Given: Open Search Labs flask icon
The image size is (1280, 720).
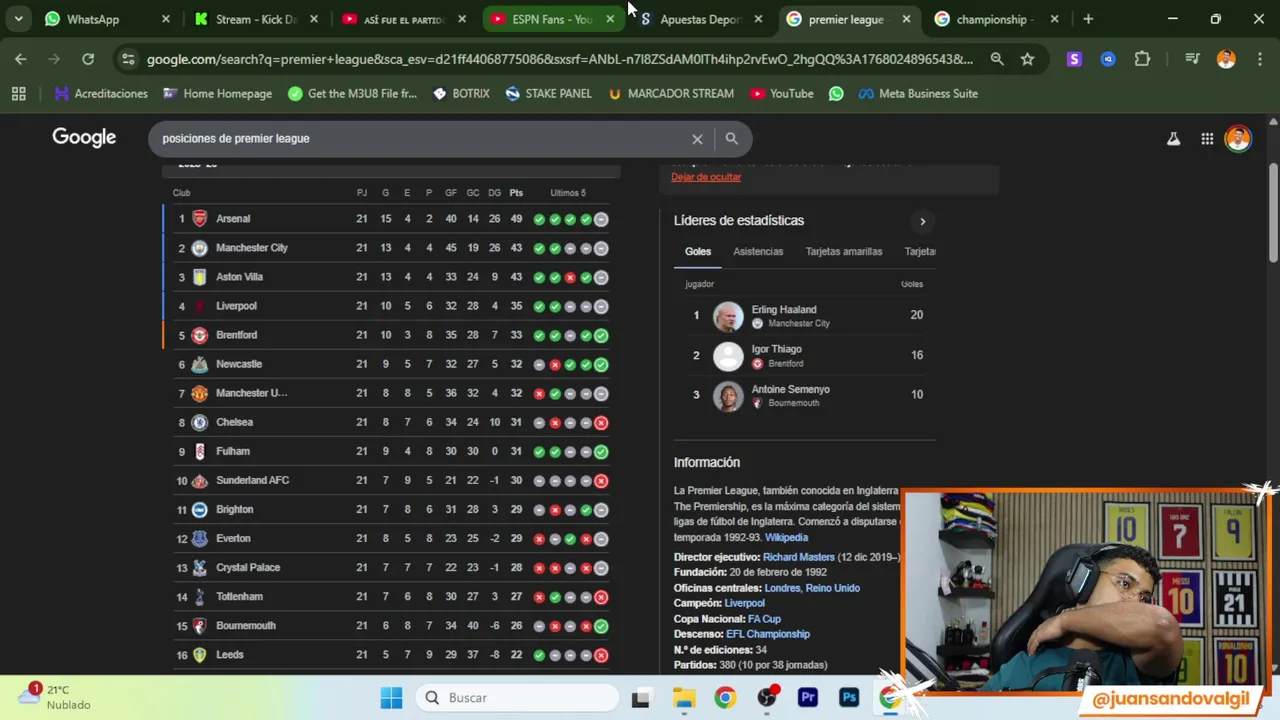Looking at the screenshot, I should pos(1173,139).
